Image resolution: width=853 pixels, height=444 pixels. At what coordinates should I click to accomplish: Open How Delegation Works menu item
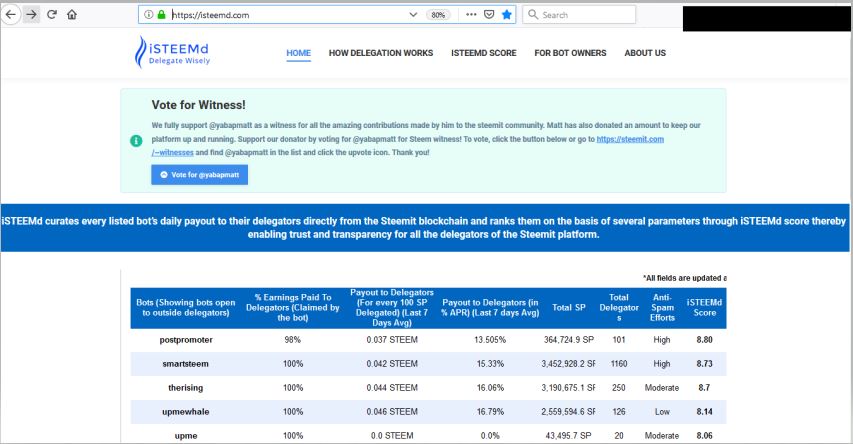(x=381, y=53)
